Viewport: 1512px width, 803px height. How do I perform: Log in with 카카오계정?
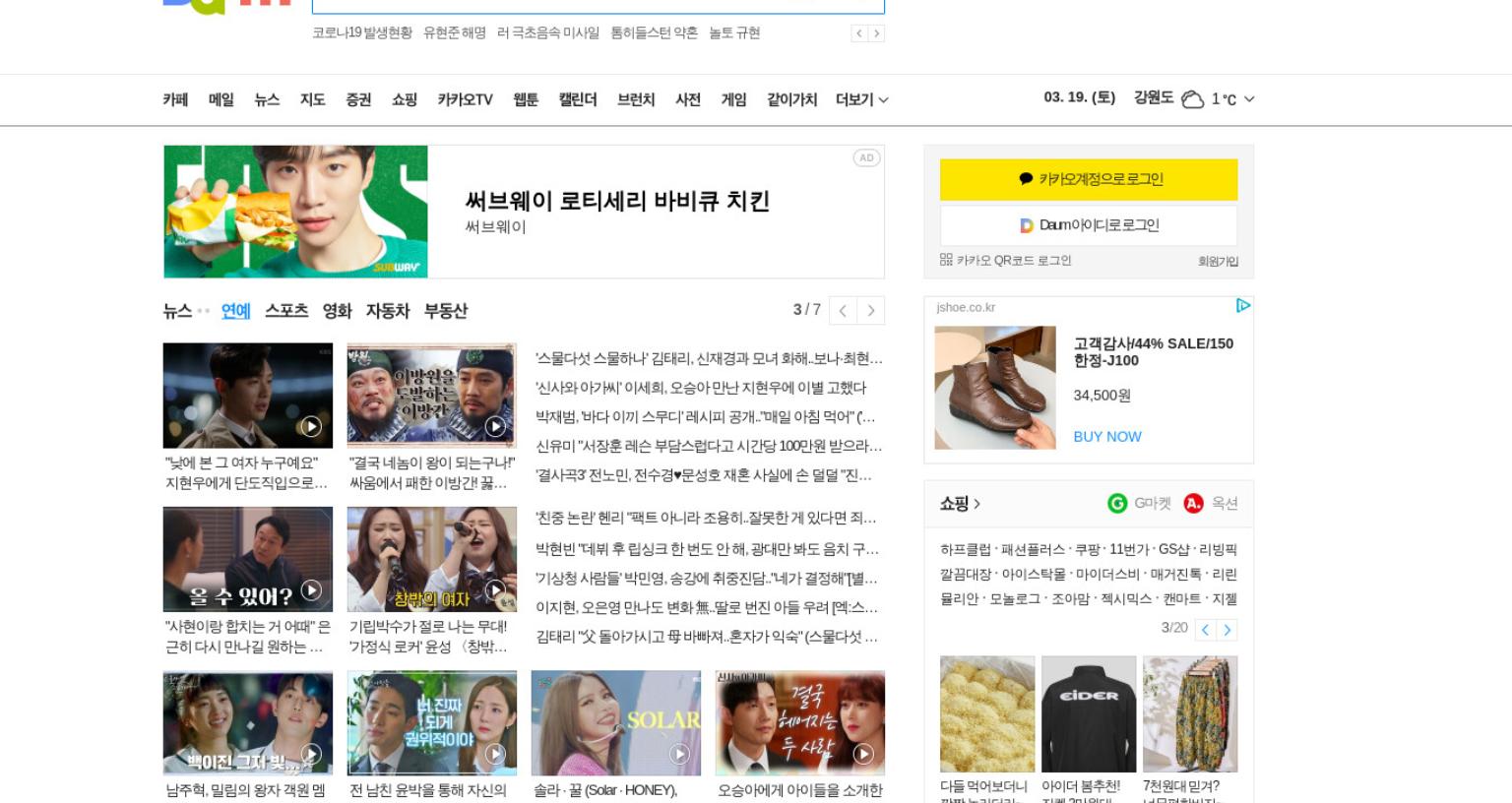click(1089, 179)
